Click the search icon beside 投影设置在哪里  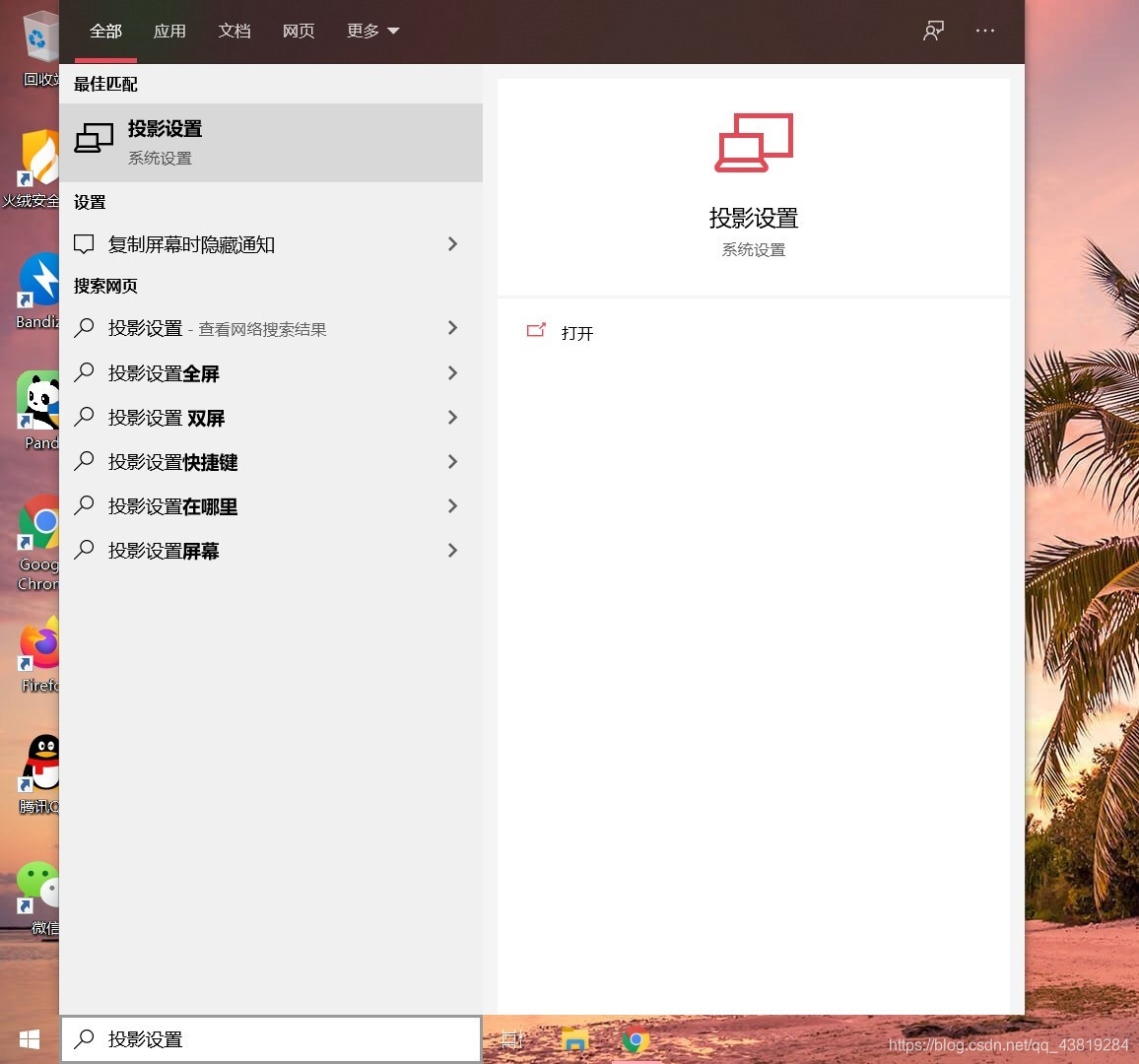click(x=85, y=505)
